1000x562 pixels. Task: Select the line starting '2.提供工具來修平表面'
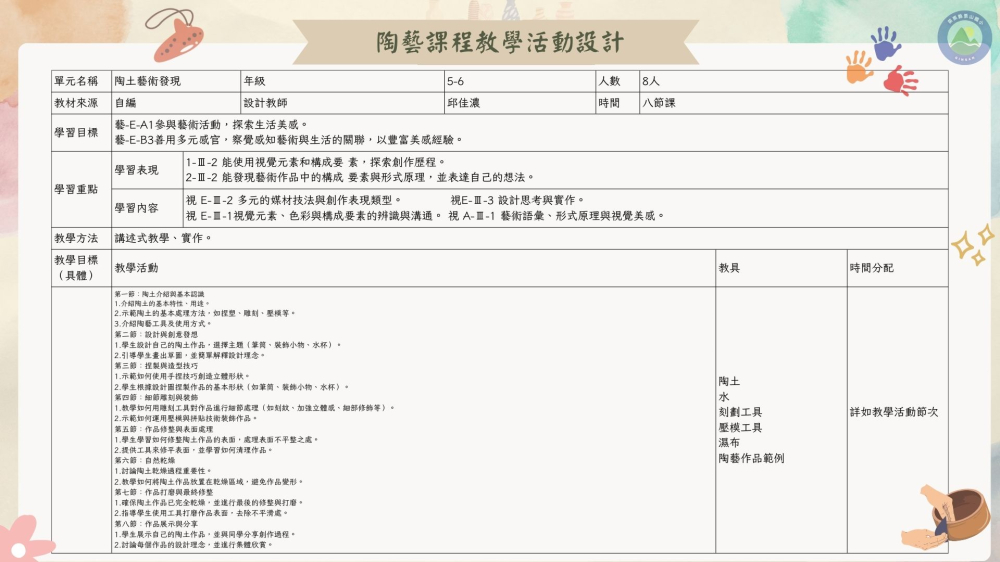pos(194,450)
